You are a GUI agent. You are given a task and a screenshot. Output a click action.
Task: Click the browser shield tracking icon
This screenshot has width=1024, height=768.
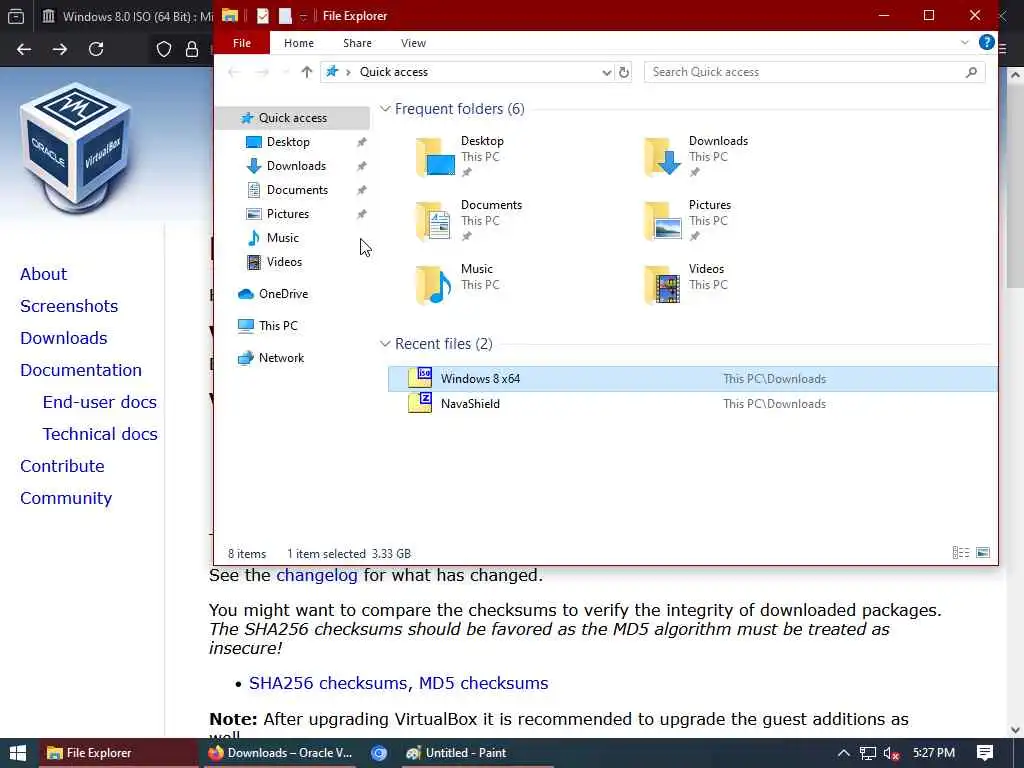point(163,49)
